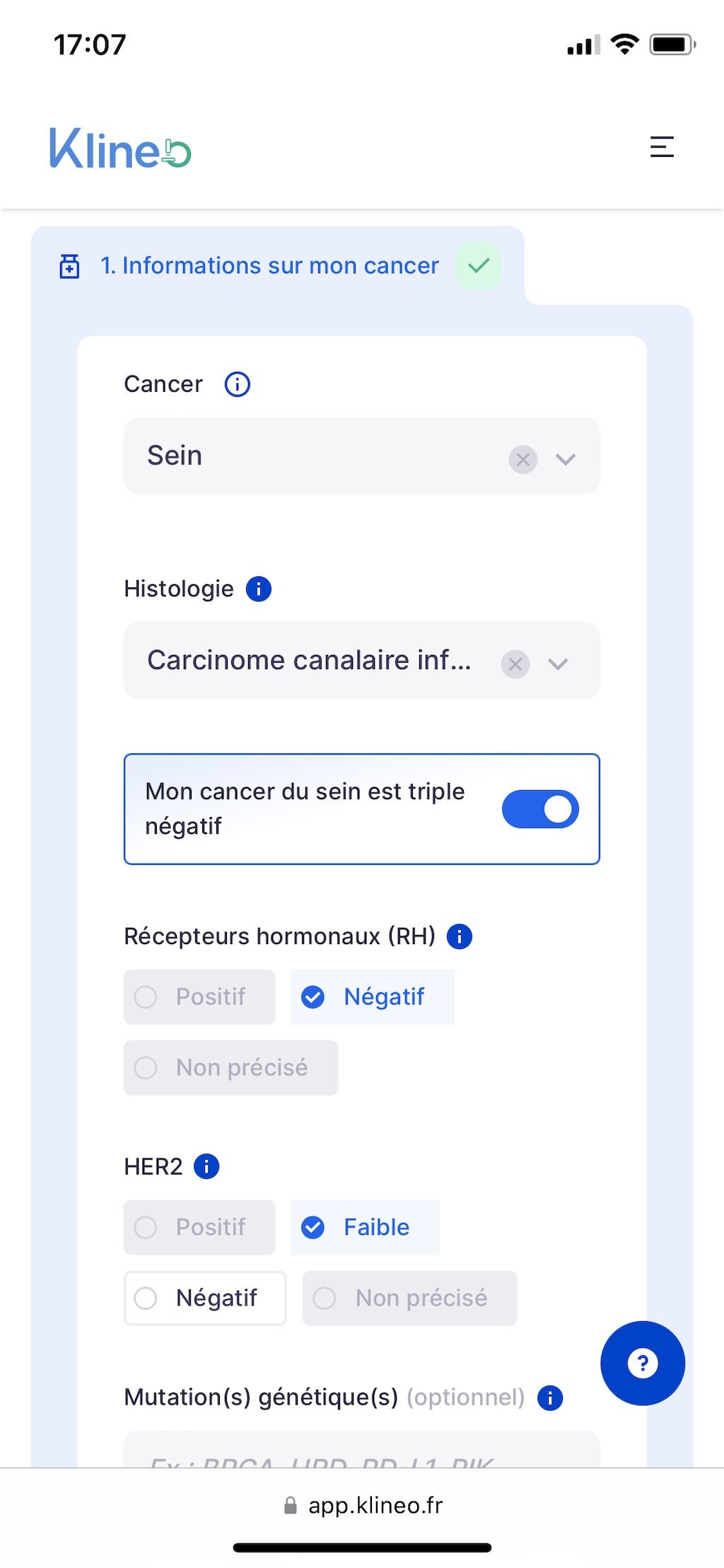Select Faible for HER2

[x=365, y=1227]
